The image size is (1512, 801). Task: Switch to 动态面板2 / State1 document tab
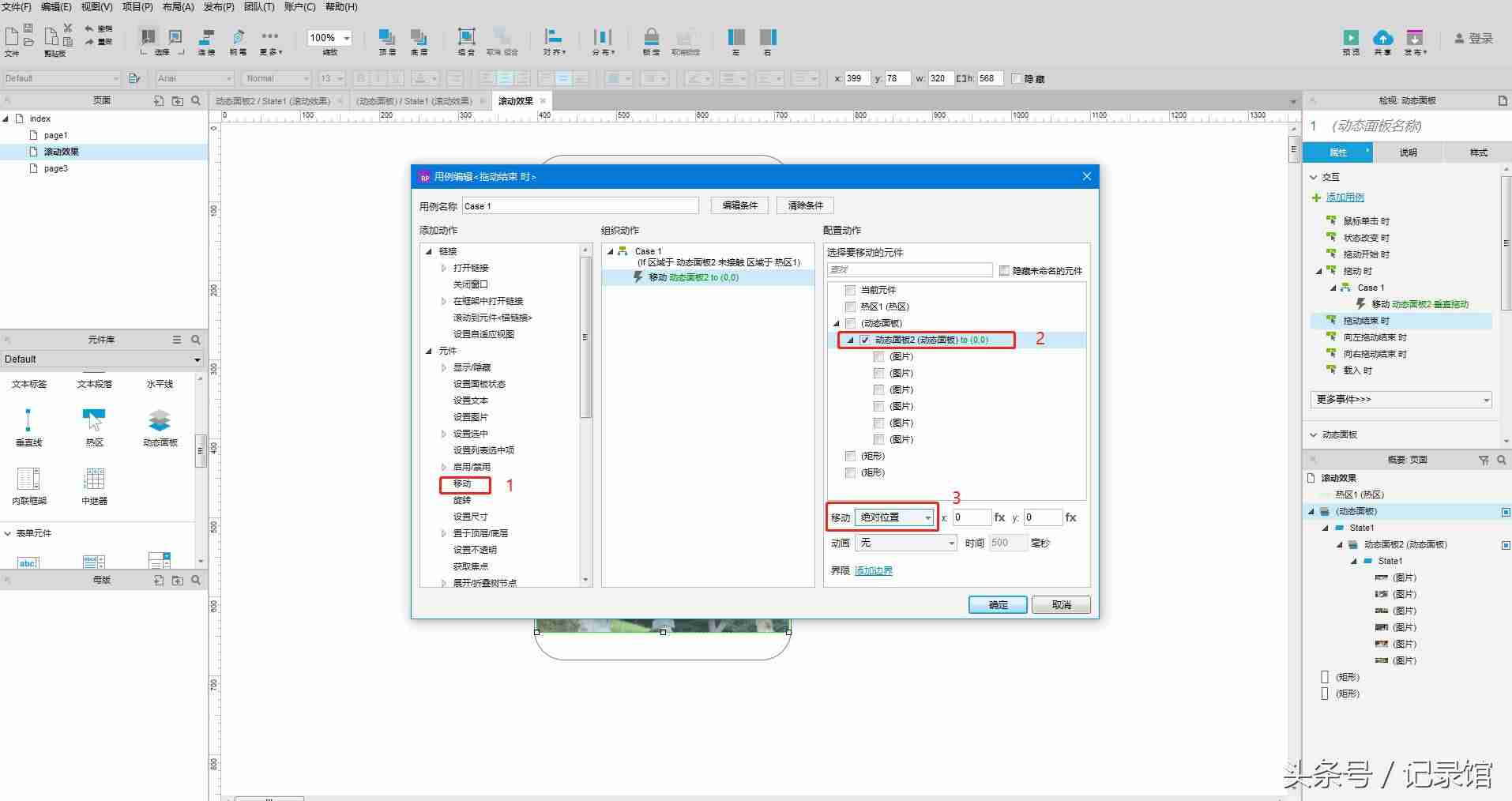click(273, 101)
